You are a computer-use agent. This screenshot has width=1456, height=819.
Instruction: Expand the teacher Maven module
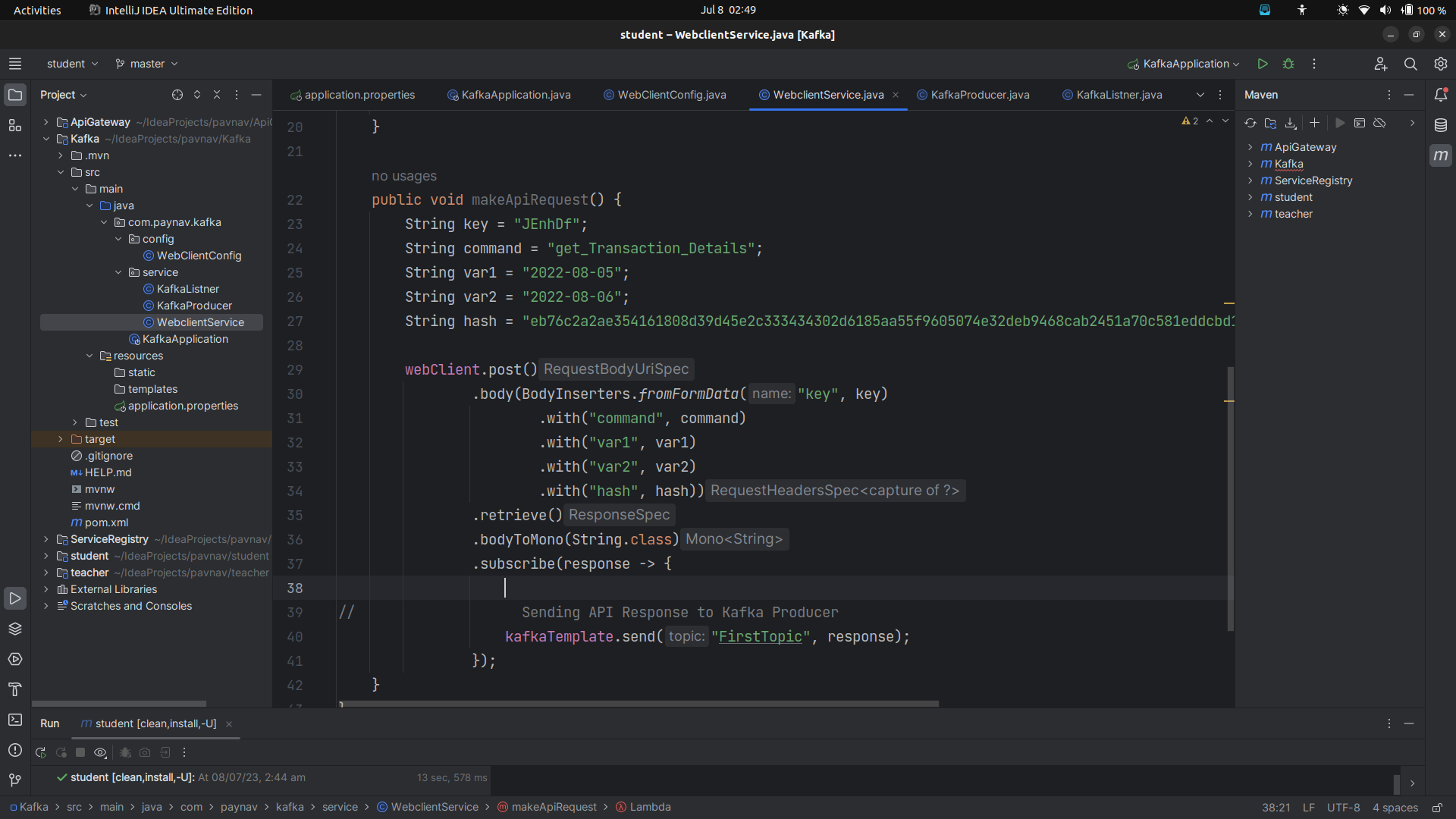click(1250, 214)
